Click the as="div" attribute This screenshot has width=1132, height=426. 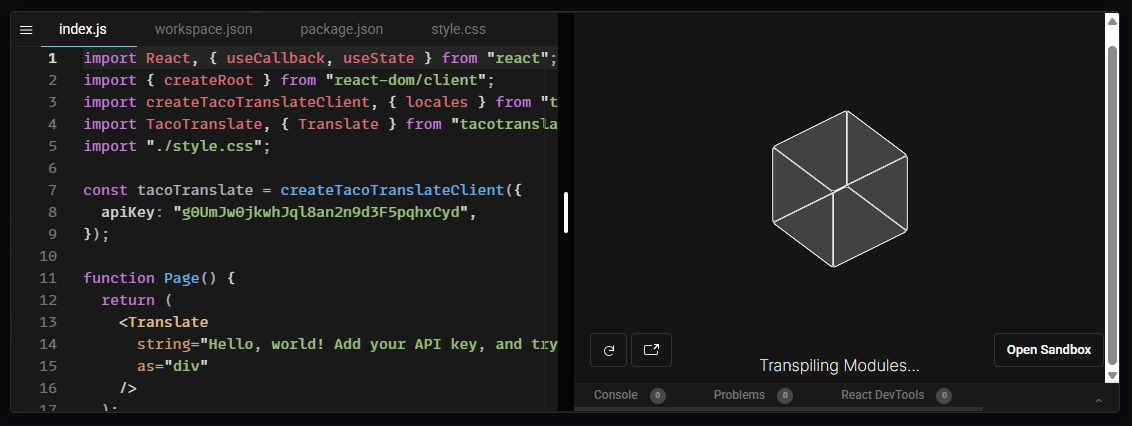click(x=173, y=366)
